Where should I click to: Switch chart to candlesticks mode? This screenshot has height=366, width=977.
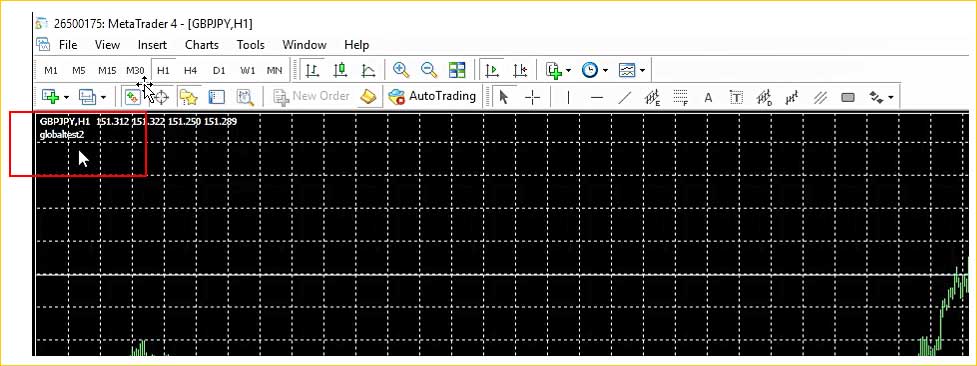[x=340, y=70]
